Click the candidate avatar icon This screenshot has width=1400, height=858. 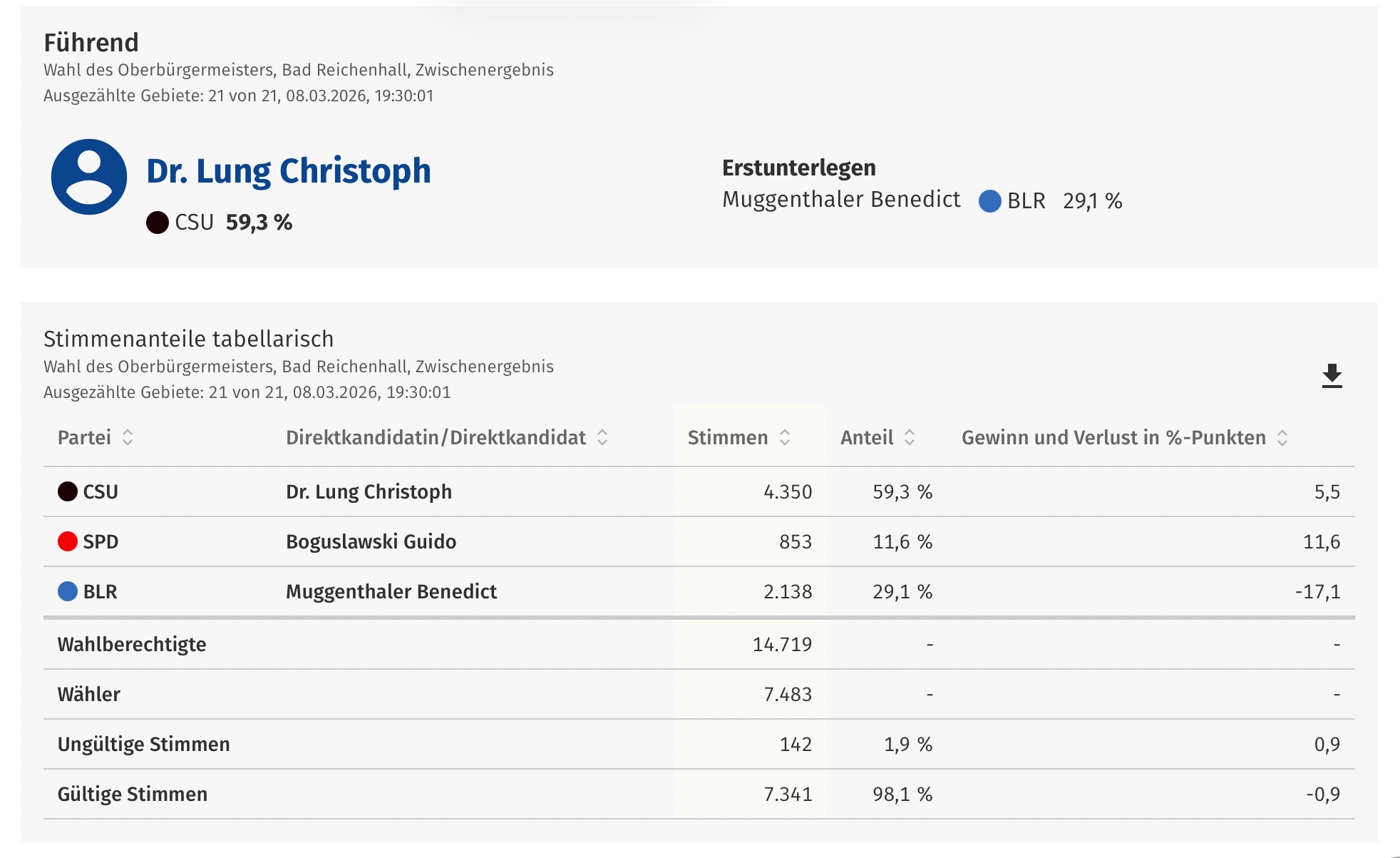coord(89,177)
